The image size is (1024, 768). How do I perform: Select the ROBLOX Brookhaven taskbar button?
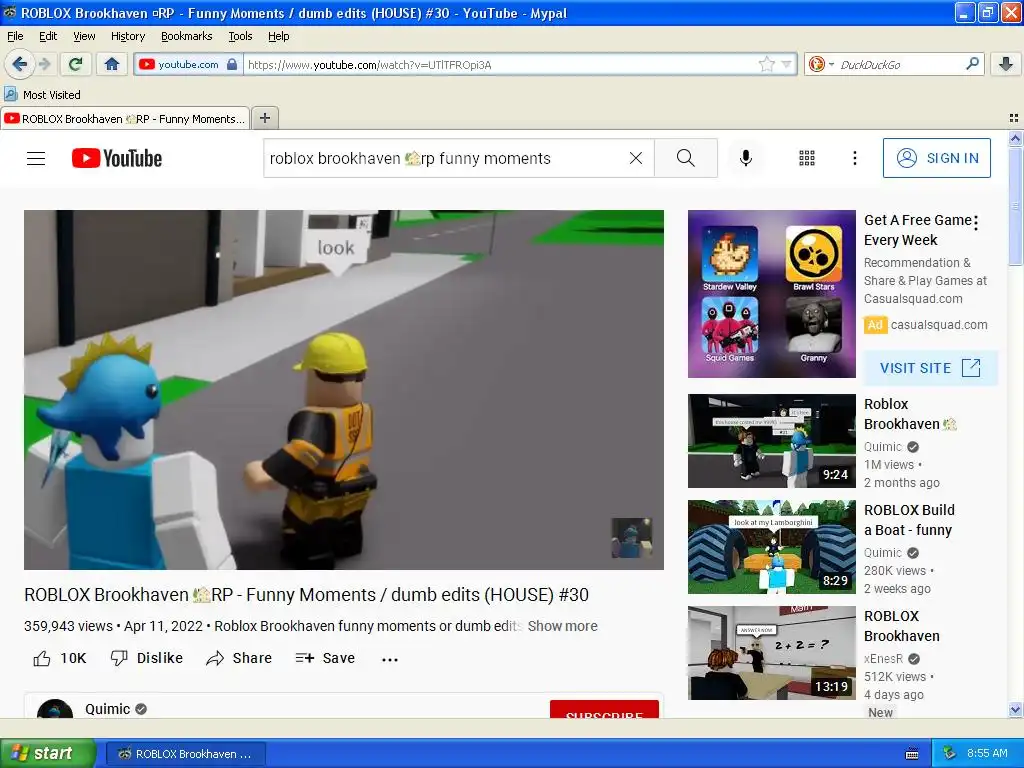click(x=185, y=754)
